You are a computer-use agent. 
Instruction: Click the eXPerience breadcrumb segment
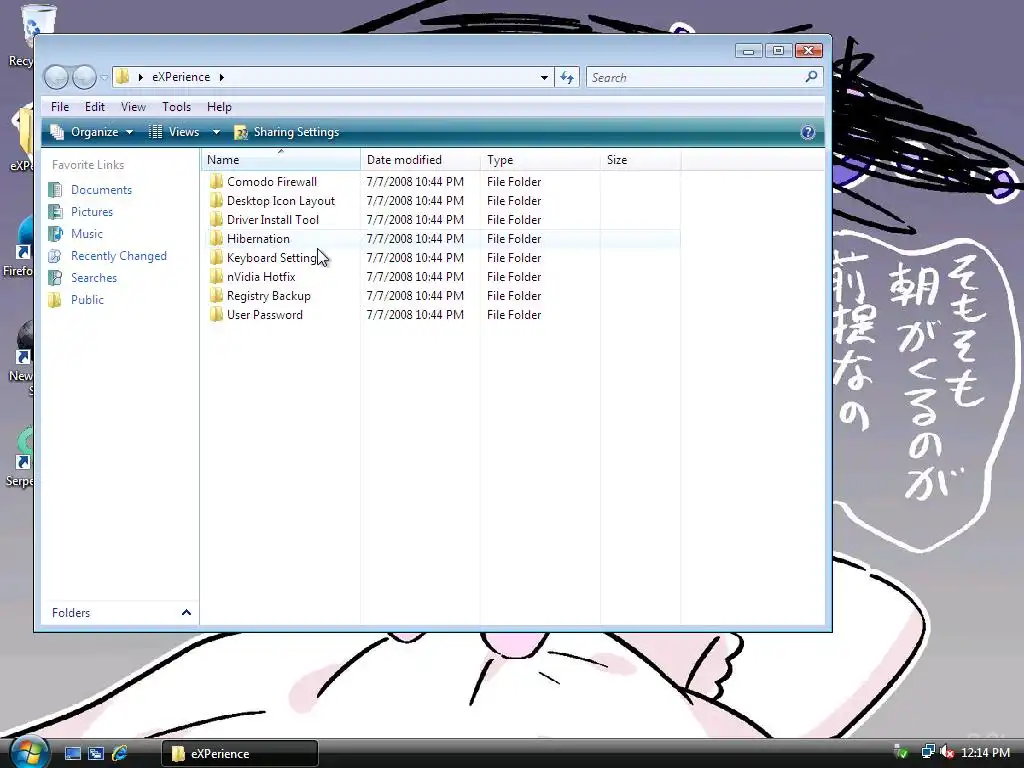click(x=181, y=77)
